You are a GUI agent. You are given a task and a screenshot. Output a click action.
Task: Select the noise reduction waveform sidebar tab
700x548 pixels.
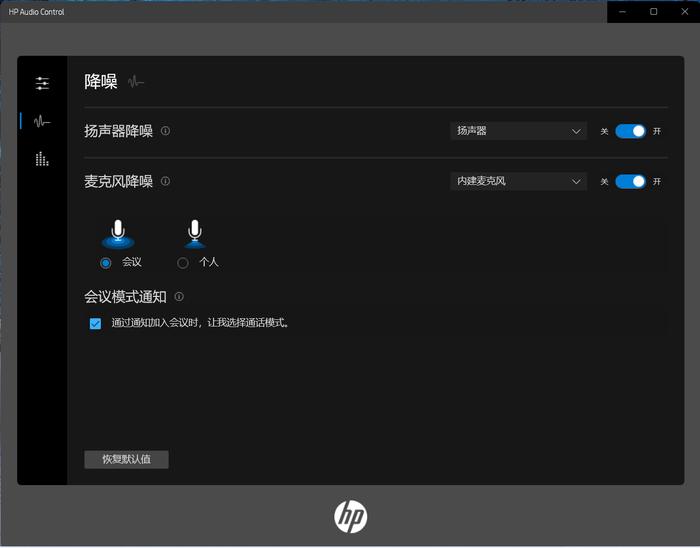[42, 121]
